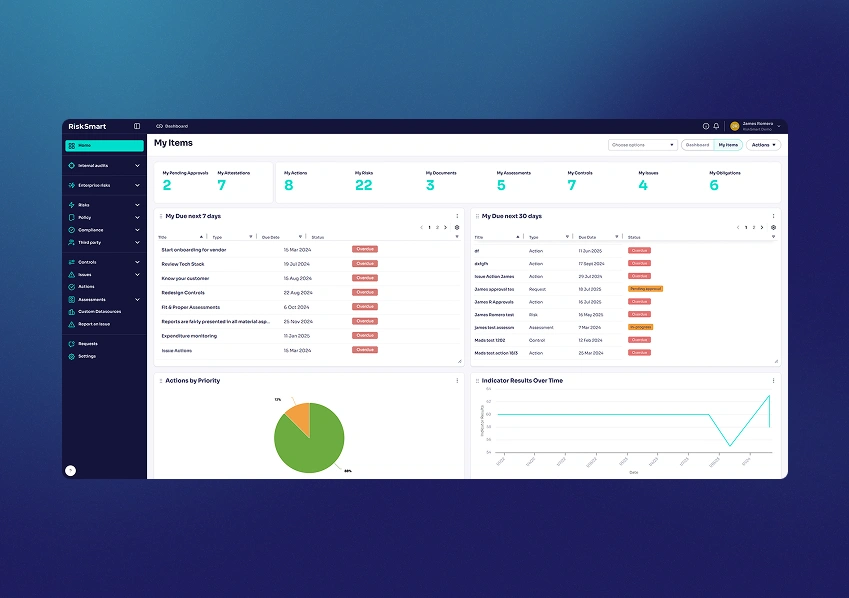Go to next page in My Due next 30 days
Viewport: 849px width, 598px height.
point(762,227)
